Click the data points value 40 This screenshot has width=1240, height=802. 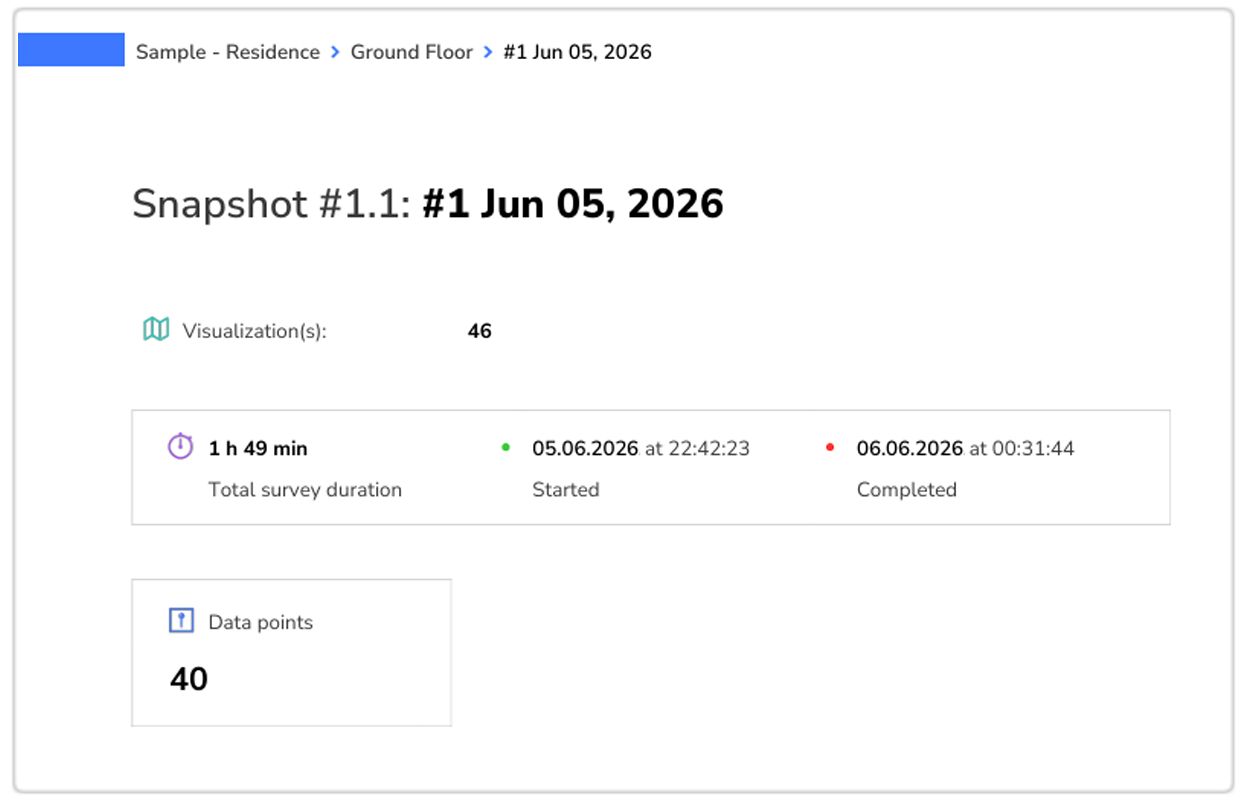[189, 679]
